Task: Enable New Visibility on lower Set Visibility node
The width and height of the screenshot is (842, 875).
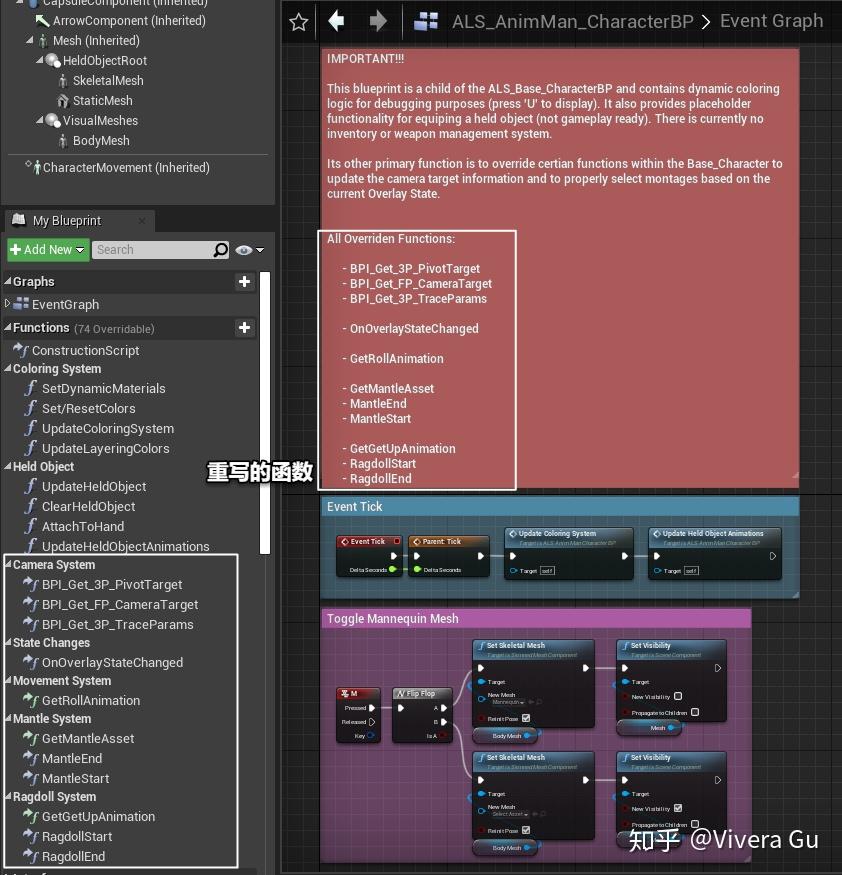Action: pos(679,808)
